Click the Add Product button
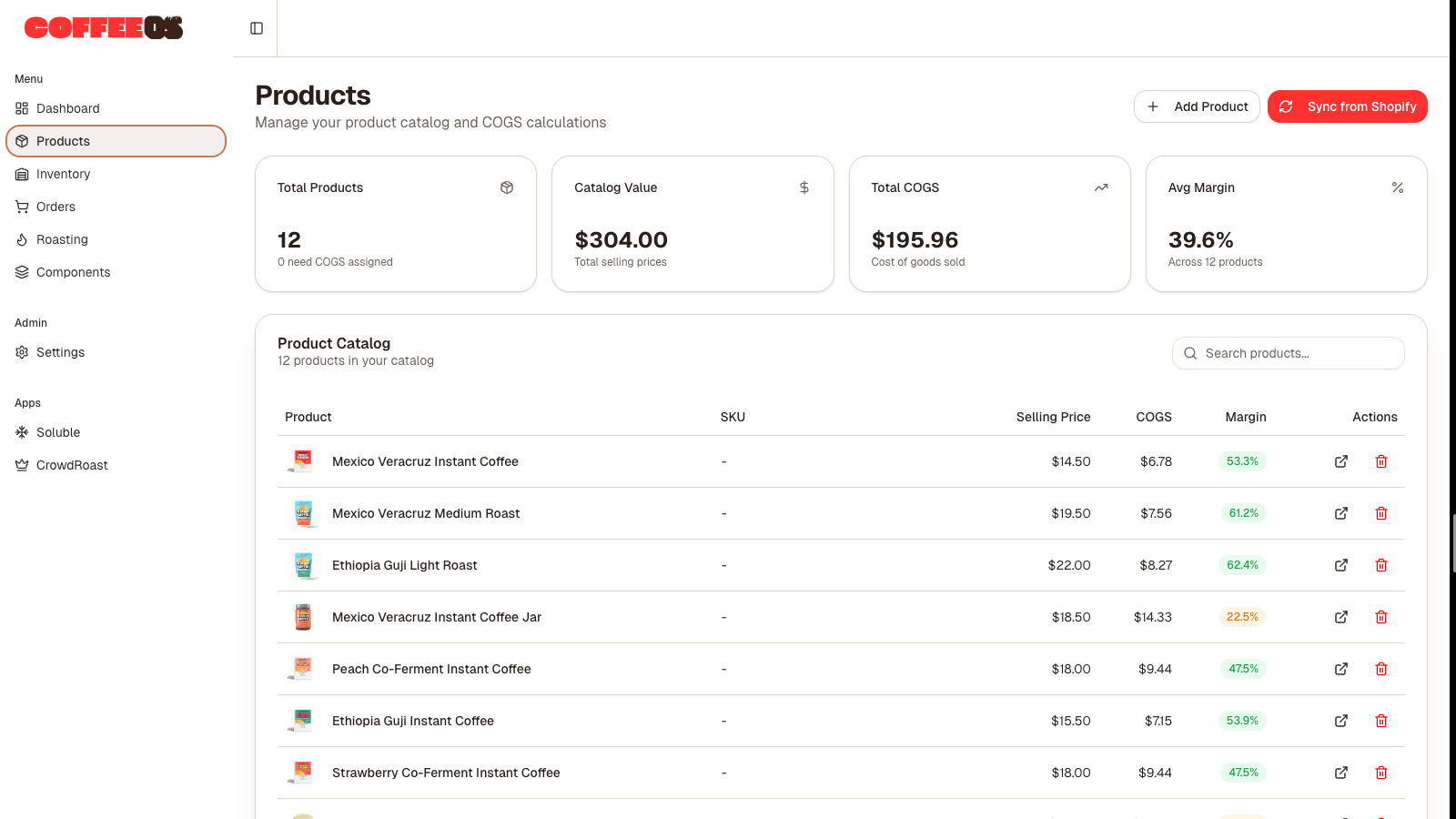1456x819 pixels. 1197,106
